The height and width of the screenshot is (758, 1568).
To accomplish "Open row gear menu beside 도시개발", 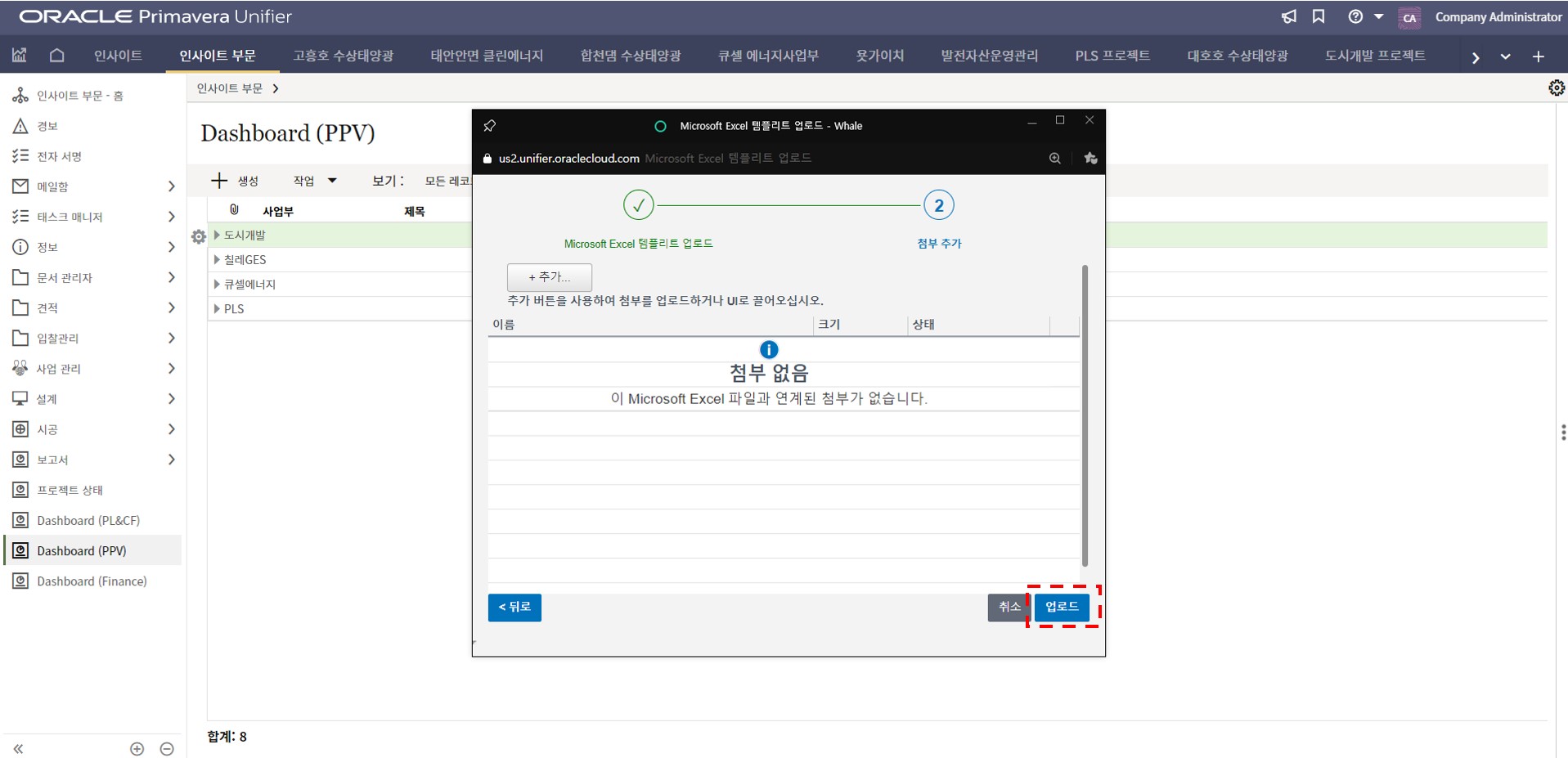I will 199,236.
